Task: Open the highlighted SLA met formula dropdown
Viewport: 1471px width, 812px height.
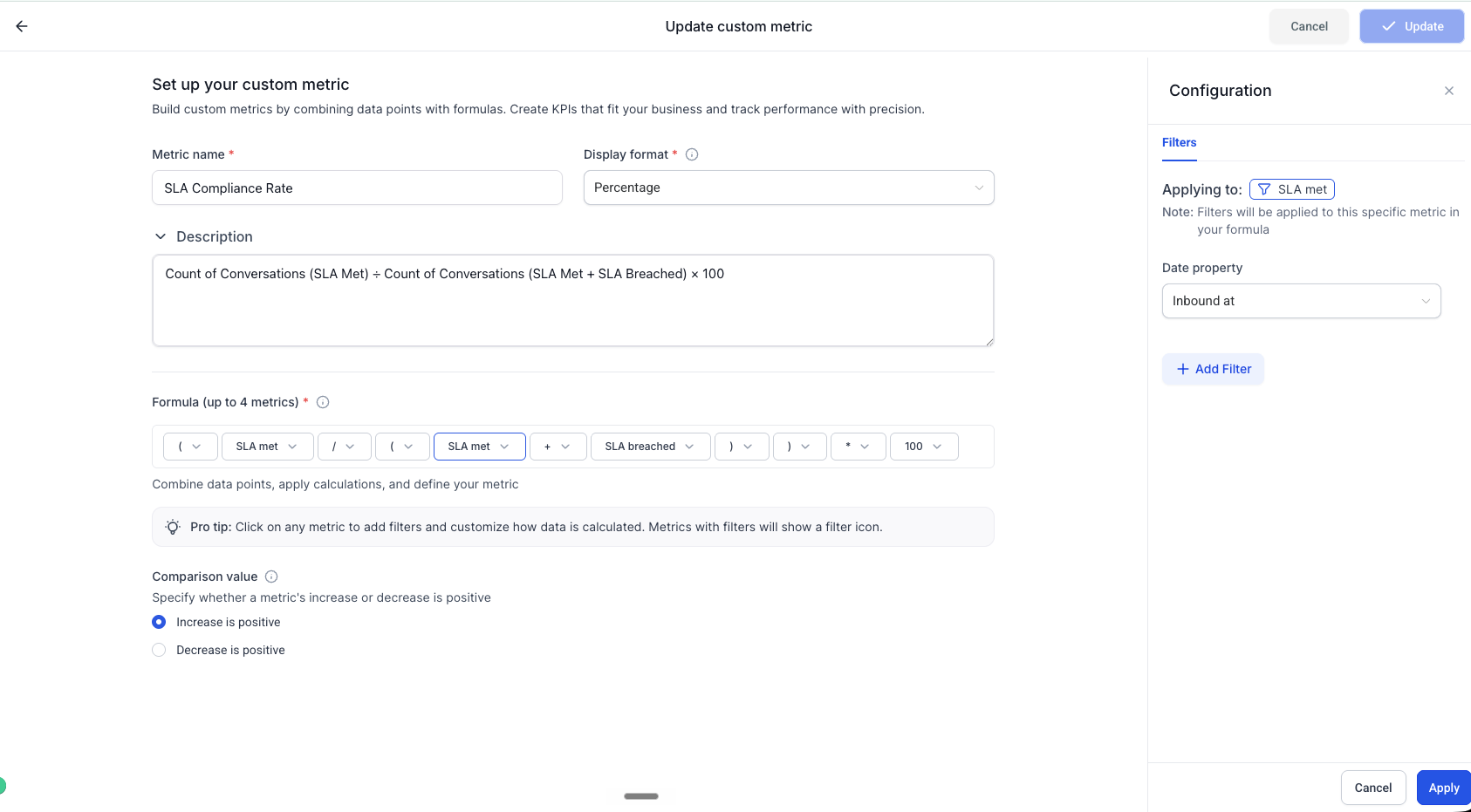Action: 479,447
